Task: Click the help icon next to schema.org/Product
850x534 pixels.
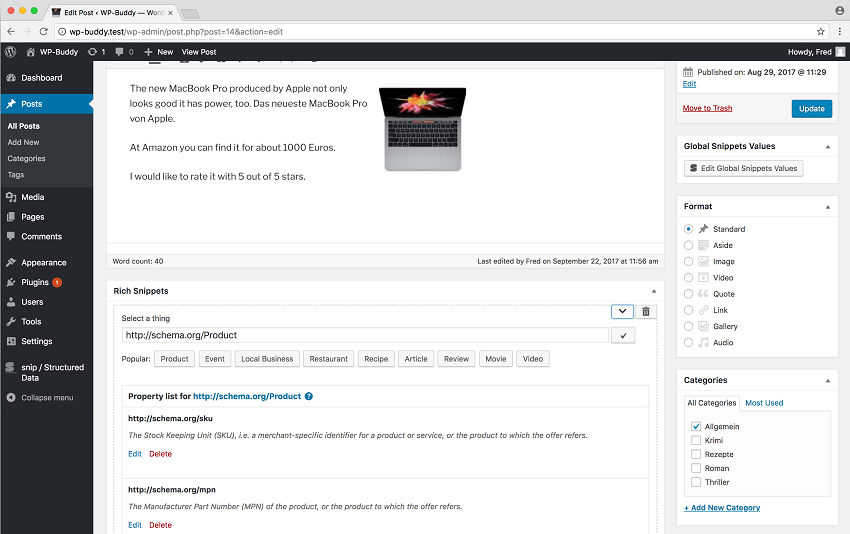Action: pos(309,397)
